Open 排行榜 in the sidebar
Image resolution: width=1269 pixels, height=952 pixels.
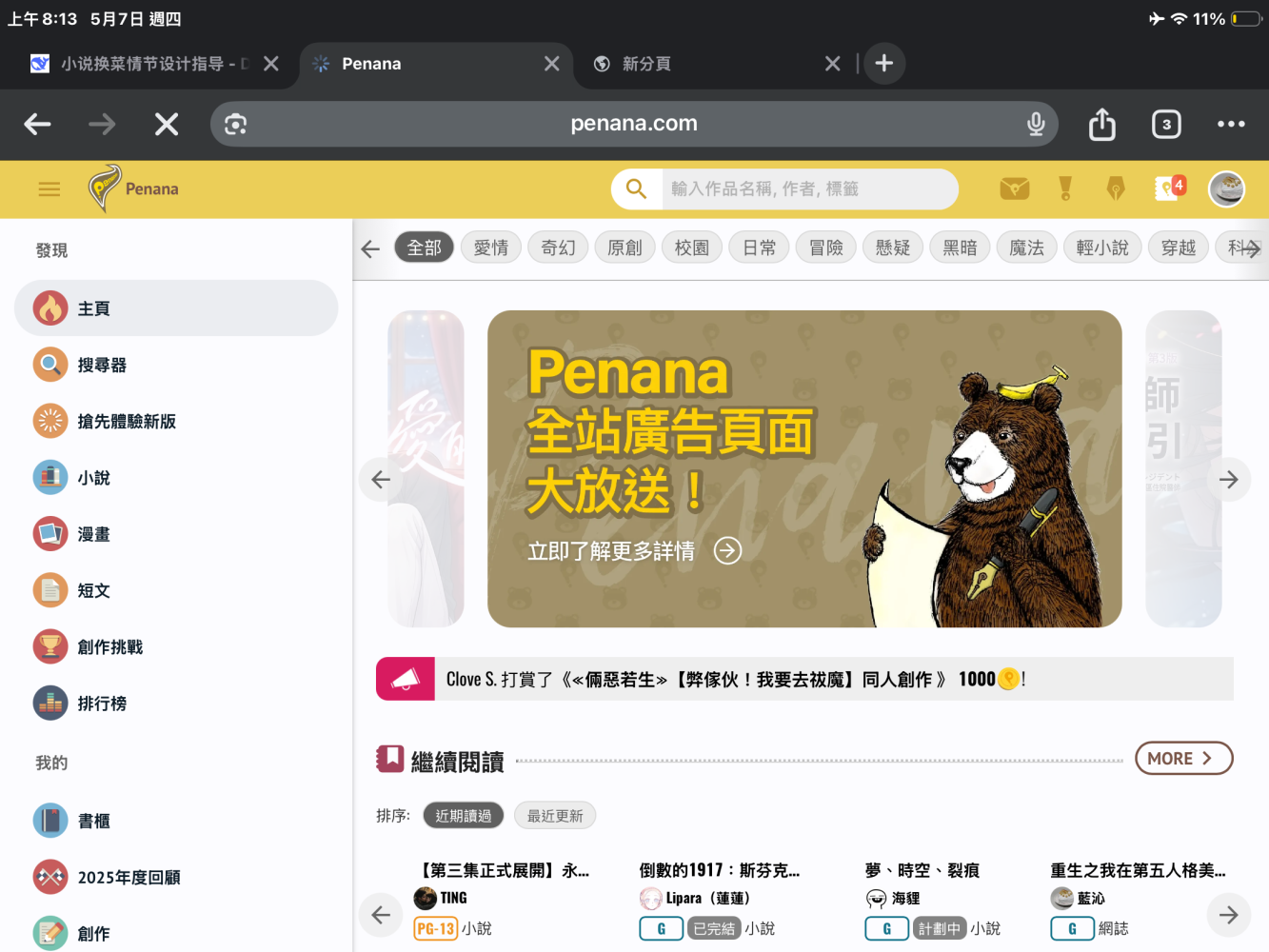(x=176, y=704)
